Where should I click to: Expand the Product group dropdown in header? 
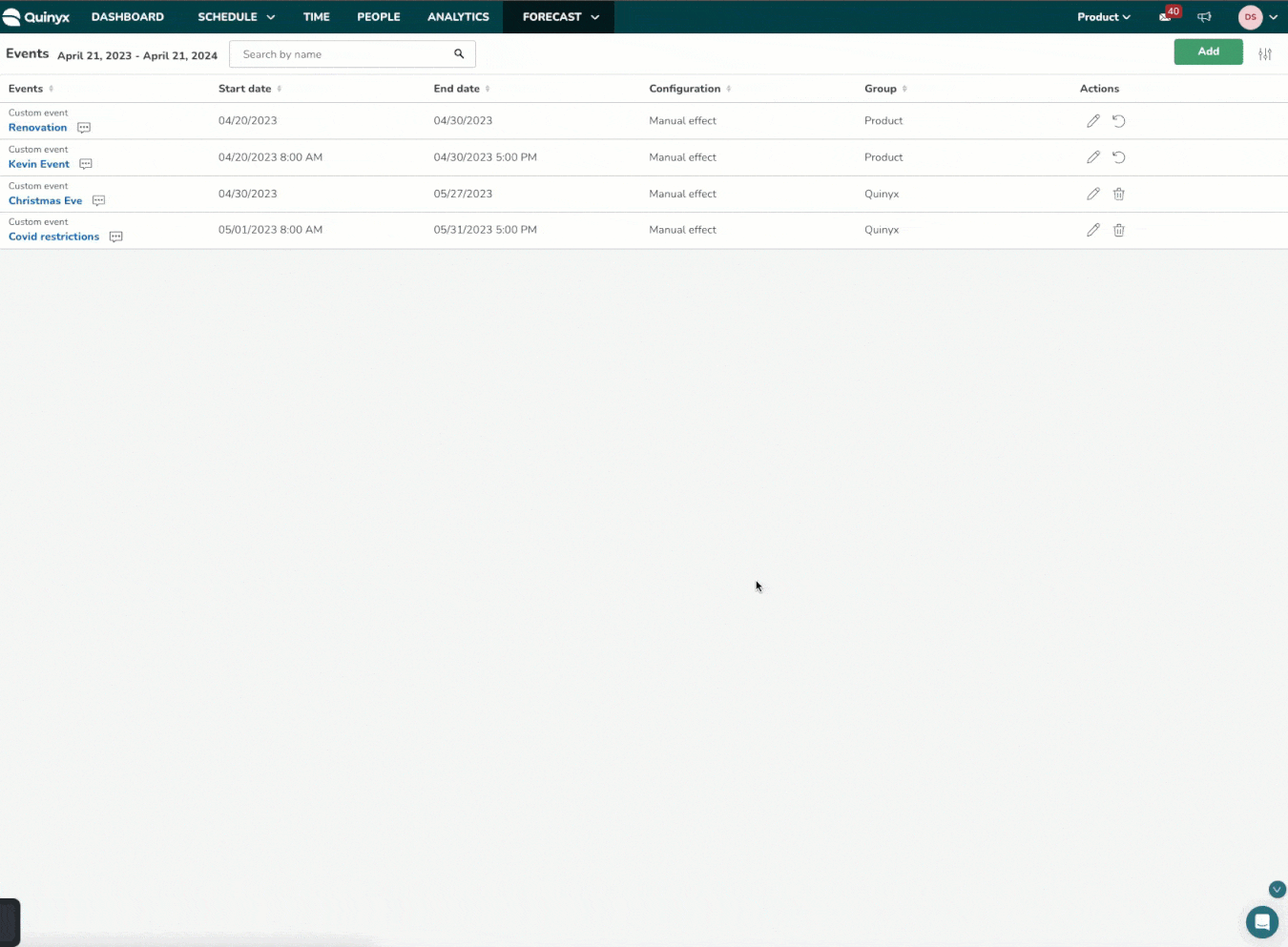coord(1104,17)
